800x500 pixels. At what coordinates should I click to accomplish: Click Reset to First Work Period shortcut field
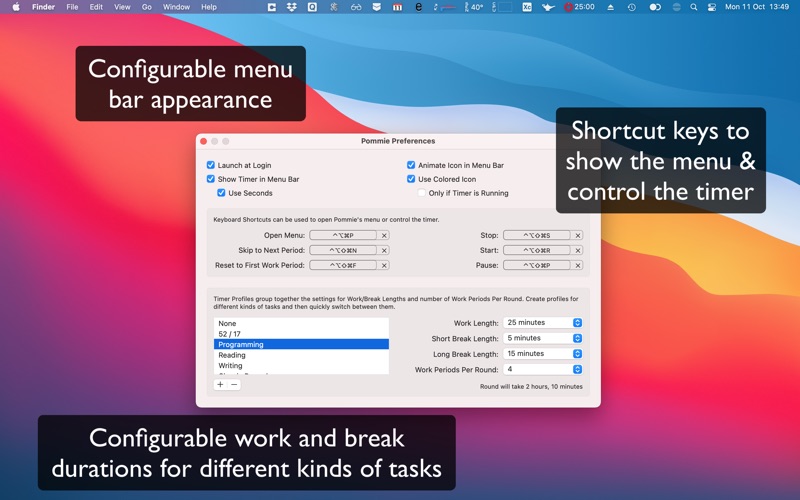click(343, 265)
